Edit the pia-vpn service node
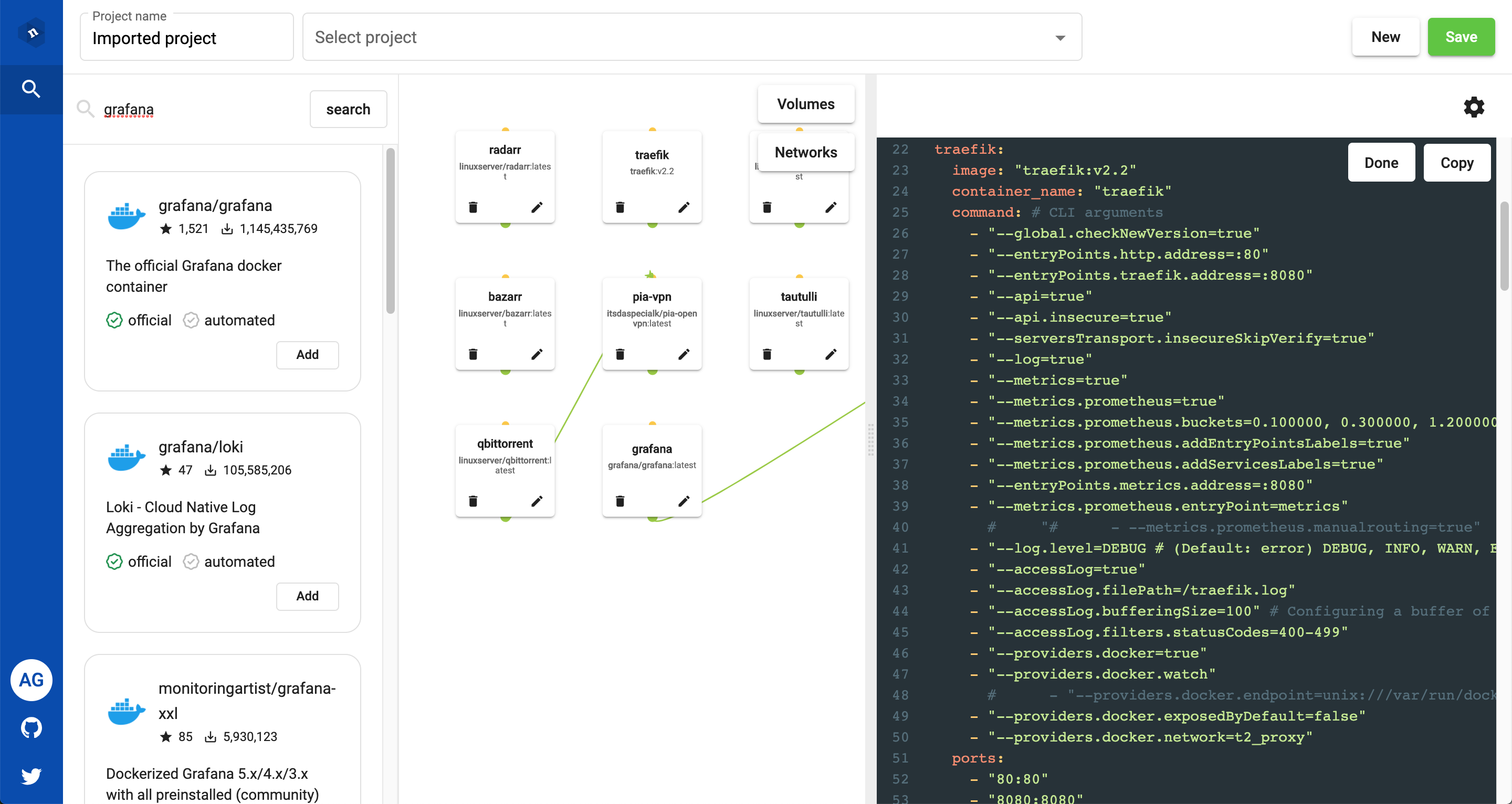Screen dimensions: 1512x804 click(x=684, y=354)
